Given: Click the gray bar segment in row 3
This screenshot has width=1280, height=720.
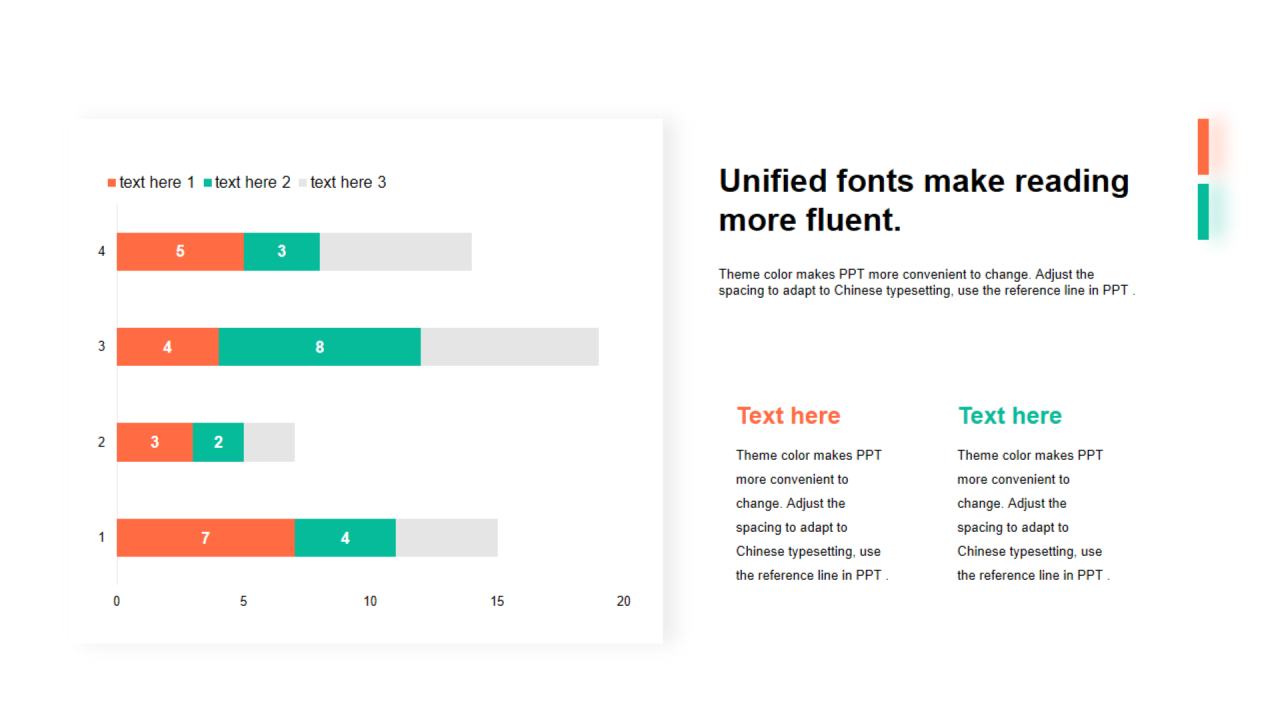Looking at the screenshot, I should click(509, 347).
